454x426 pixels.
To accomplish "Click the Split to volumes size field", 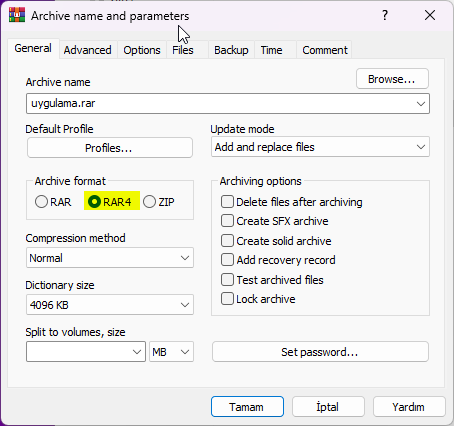I will pyautogui.click(x=86, y=352).
